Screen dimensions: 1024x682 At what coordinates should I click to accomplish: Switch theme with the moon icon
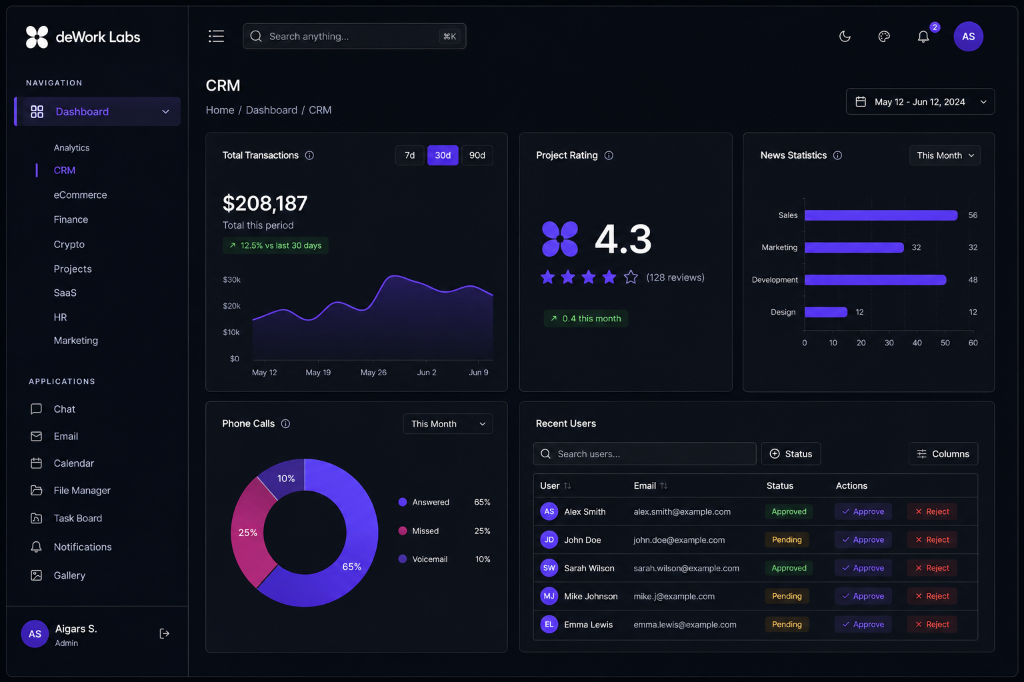(x=845, y=37)
